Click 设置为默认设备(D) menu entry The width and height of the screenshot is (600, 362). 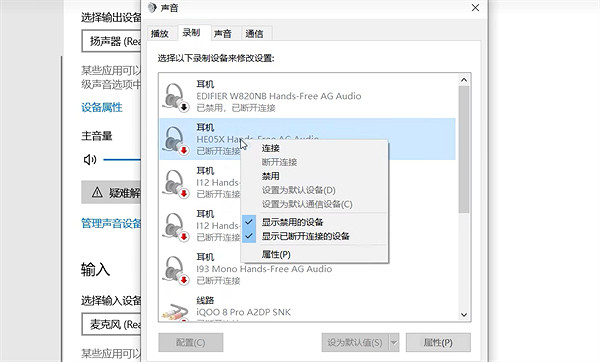pos(314,190)
